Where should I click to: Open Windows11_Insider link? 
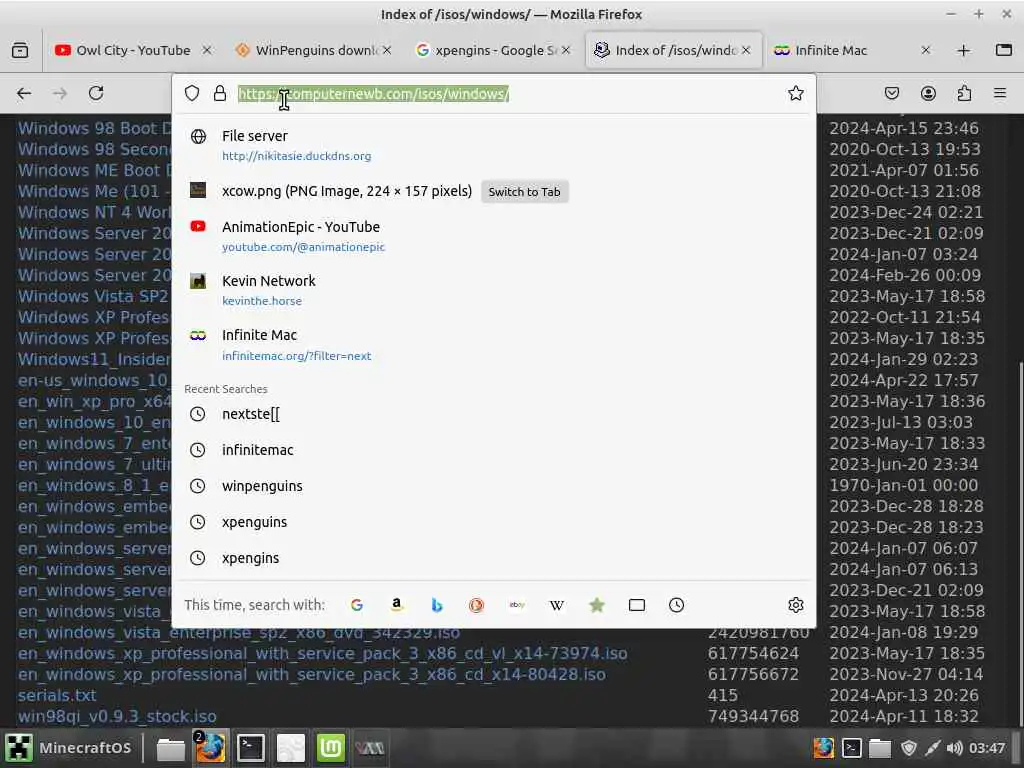[94, 359]
